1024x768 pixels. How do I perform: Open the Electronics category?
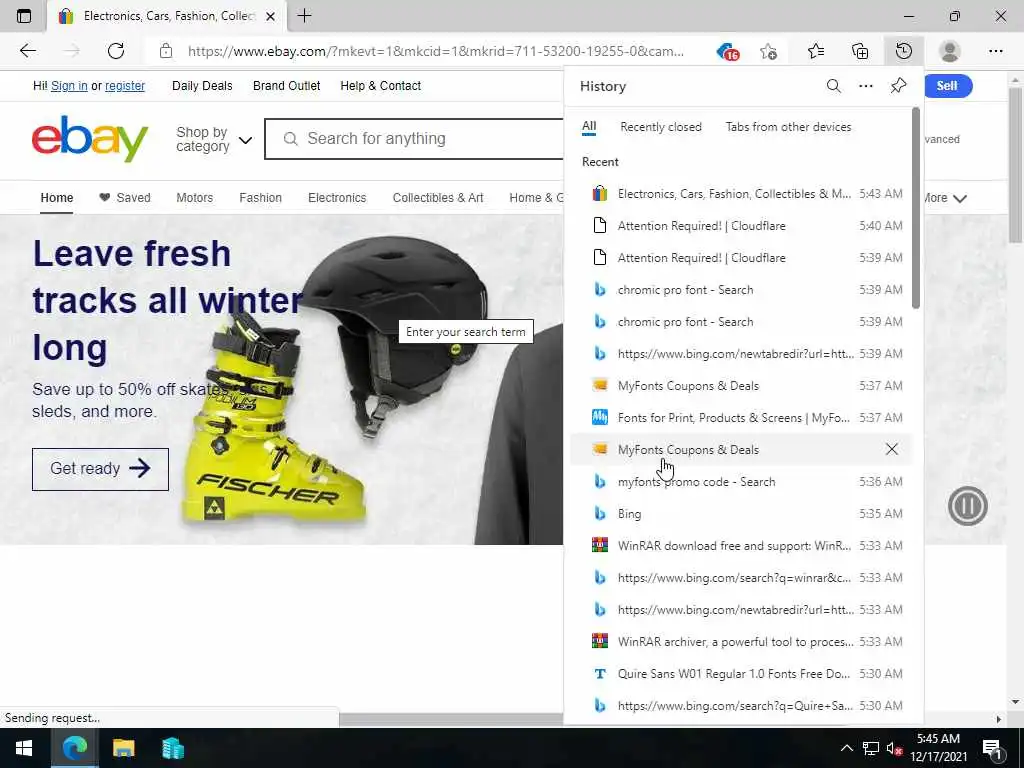(x=337, y=198)
